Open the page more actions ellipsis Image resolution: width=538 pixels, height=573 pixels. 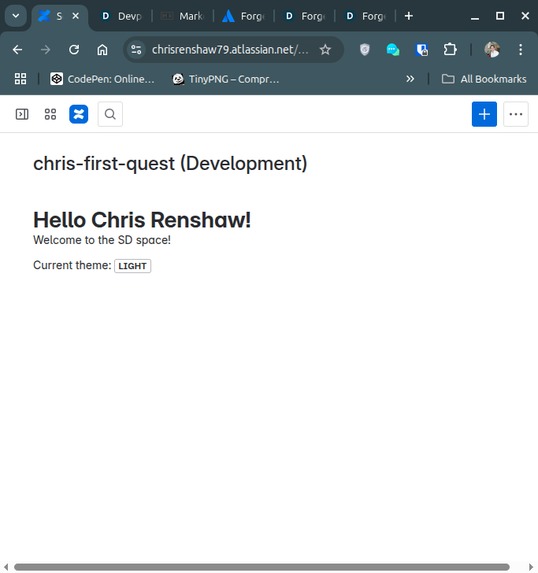(x=516, y=114)
